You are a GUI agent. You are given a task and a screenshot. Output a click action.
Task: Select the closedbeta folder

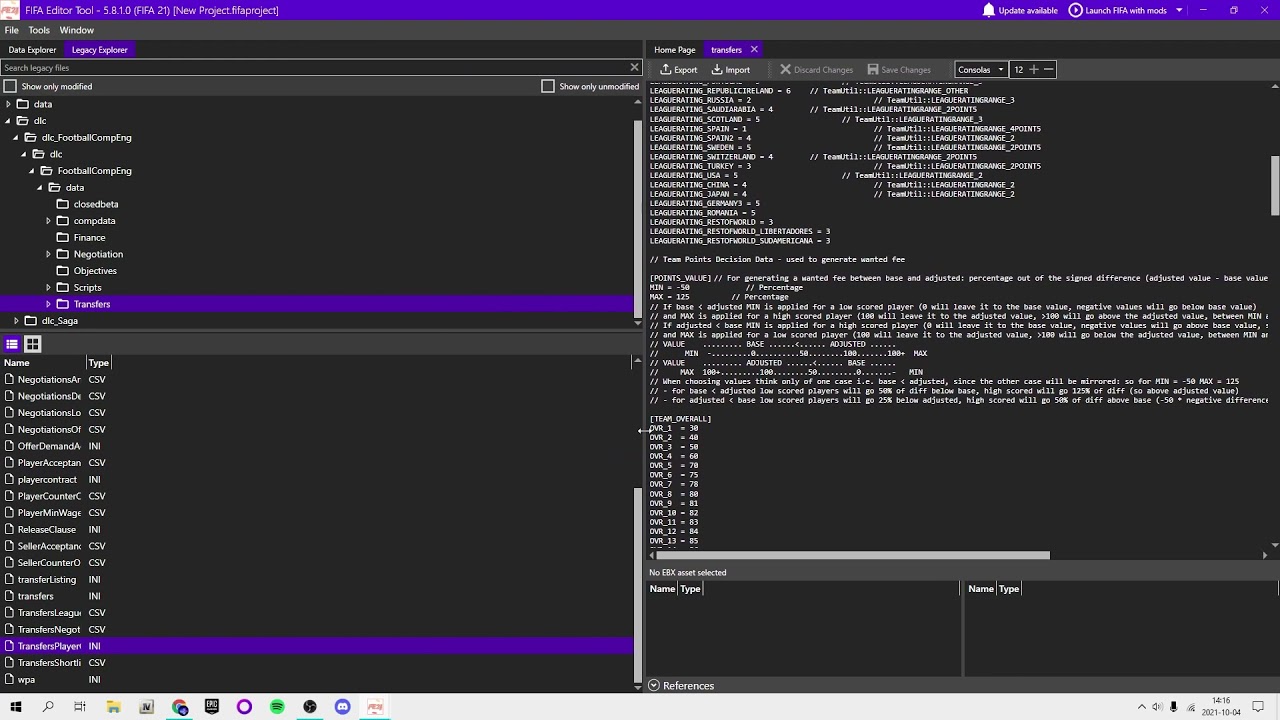coord(96,204)
